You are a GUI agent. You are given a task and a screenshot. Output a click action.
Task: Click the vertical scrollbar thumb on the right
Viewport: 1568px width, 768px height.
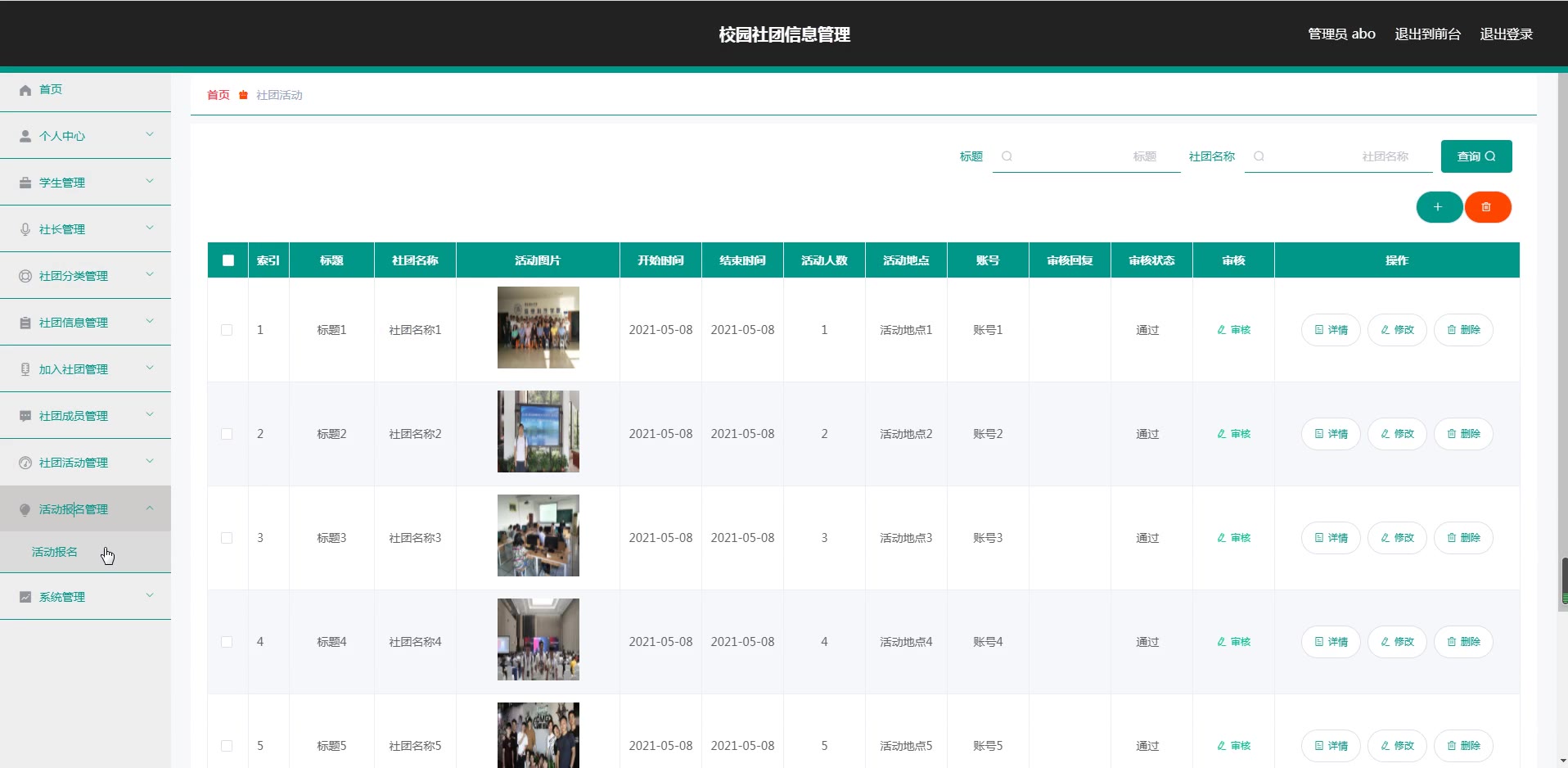tap(1564, 581)
